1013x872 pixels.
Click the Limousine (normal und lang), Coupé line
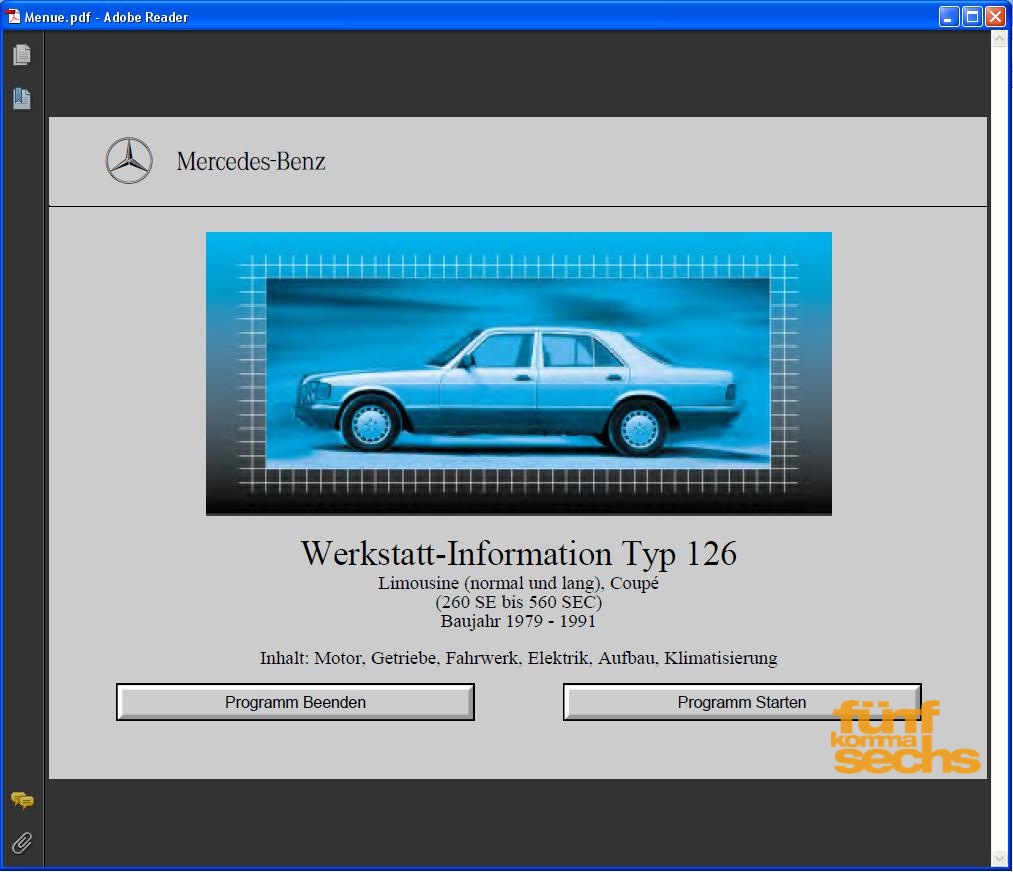(519, 583)
